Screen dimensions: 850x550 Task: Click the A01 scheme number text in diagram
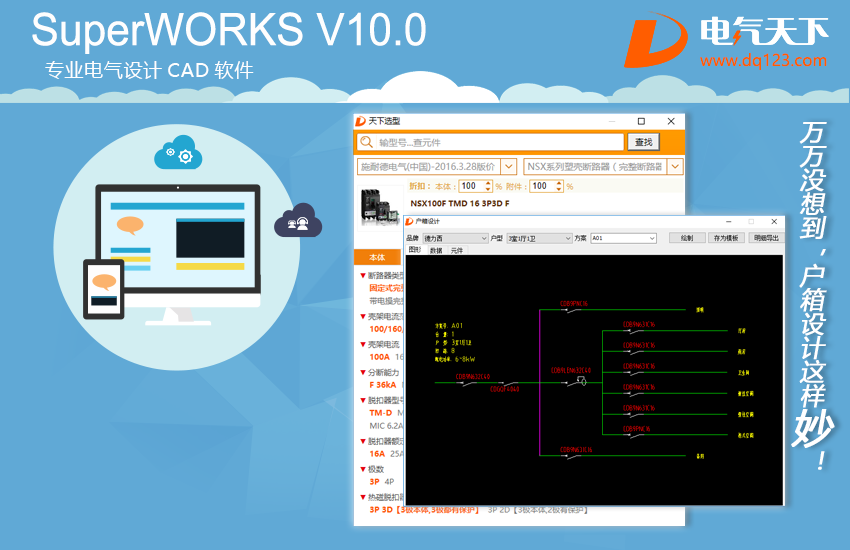click(457, 326)
